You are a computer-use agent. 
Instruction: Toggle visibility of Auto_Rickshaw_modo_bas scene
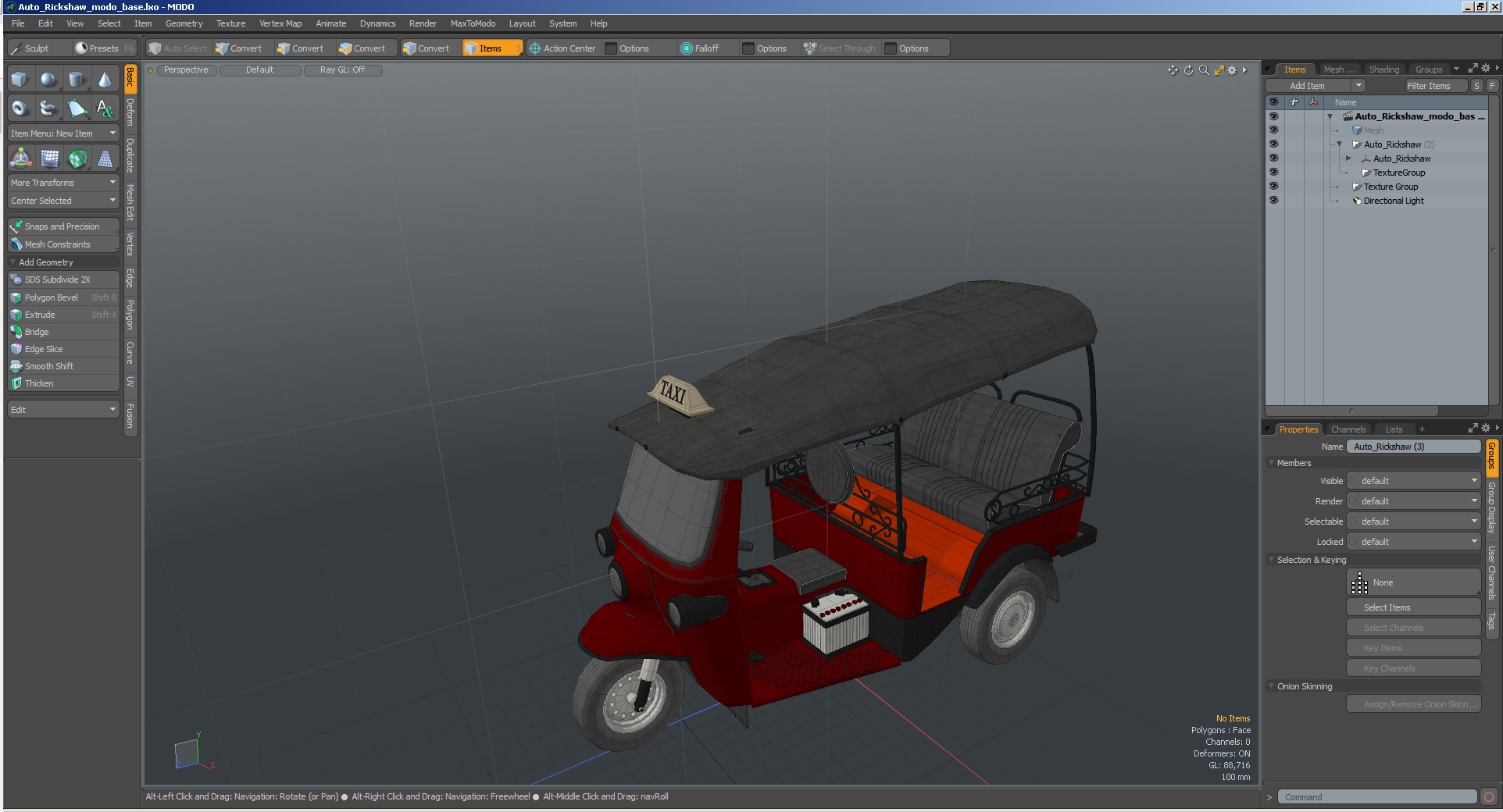(x=1273, y=116)
